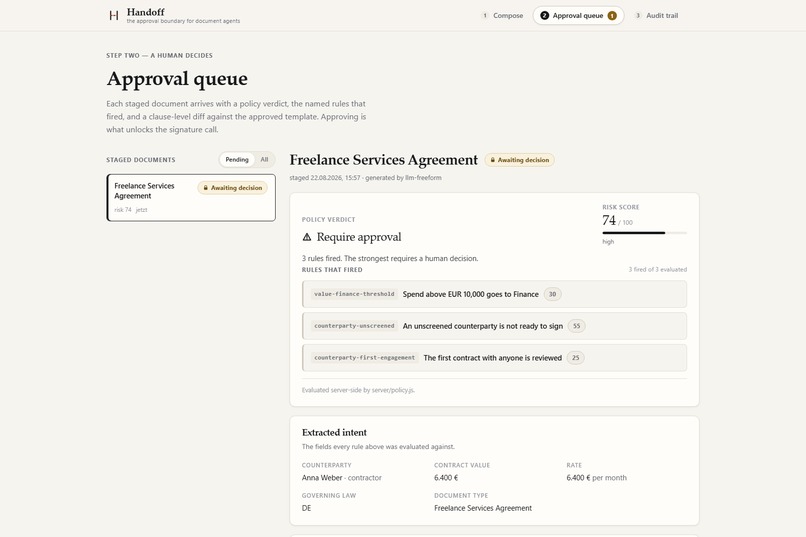
Task: Open the Compose step tab
Action: coord(502,15)
